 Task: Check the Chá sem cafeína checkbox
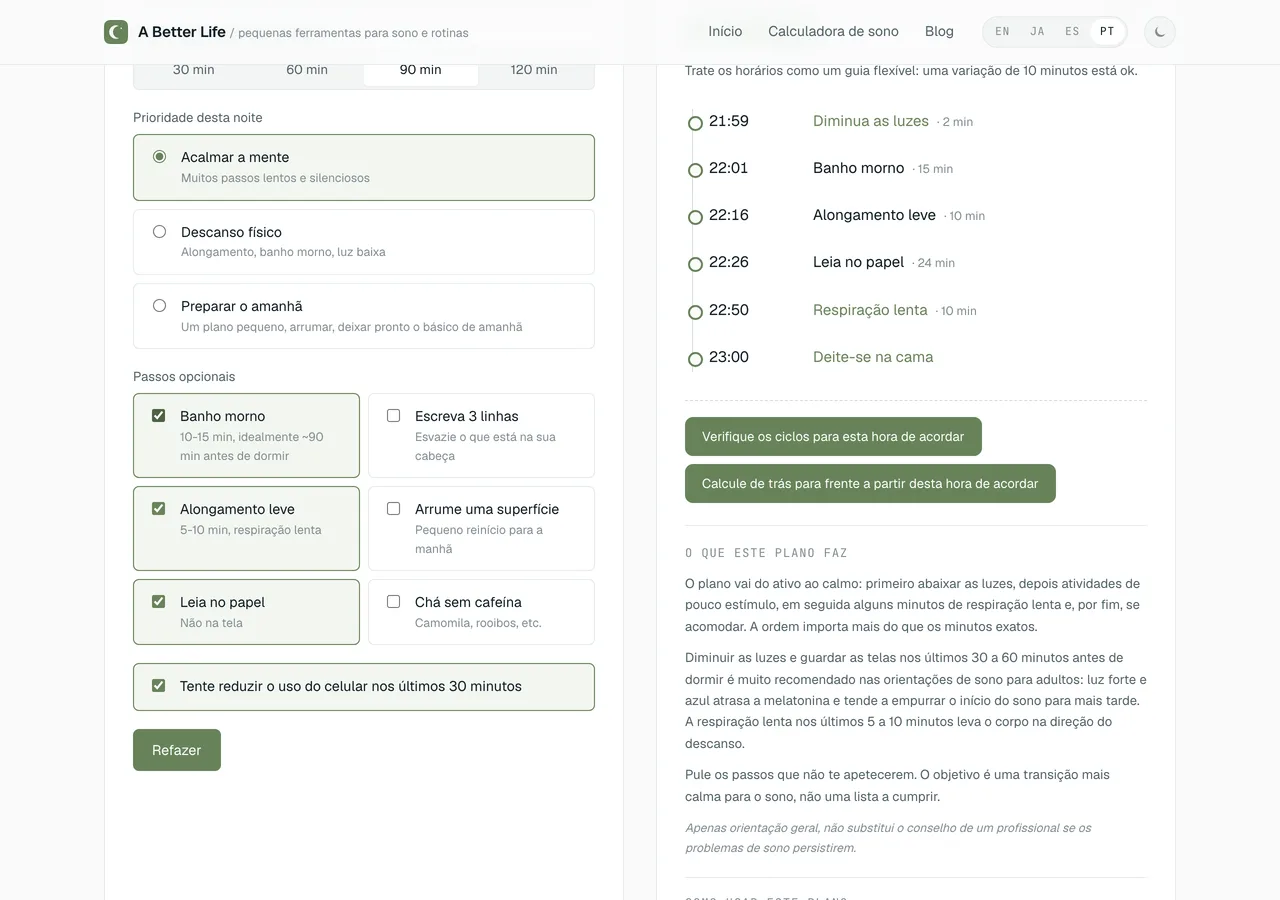[x=393, y=602]
